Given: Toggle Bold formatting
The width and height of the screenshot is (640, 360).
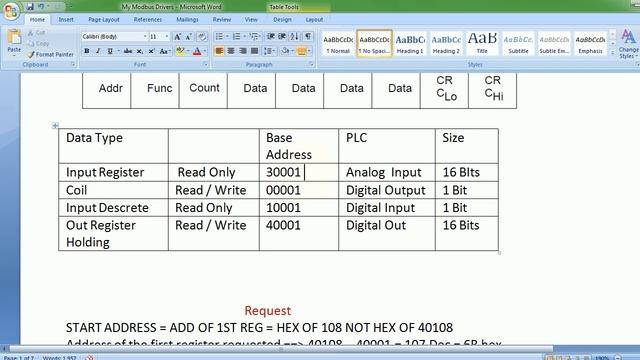Looking at the screenshot, I should 87,51.
